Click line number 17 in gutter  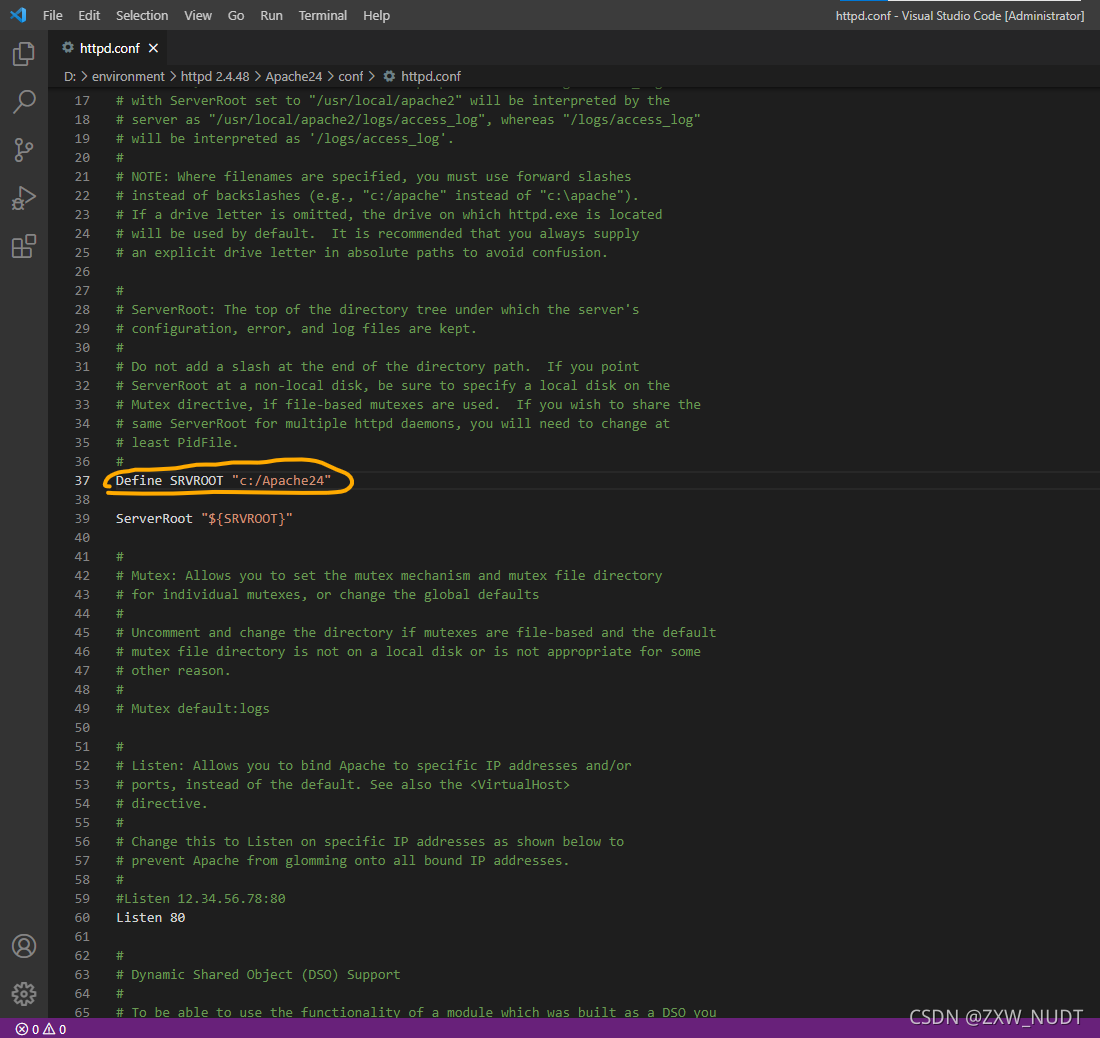coord(82,100)
